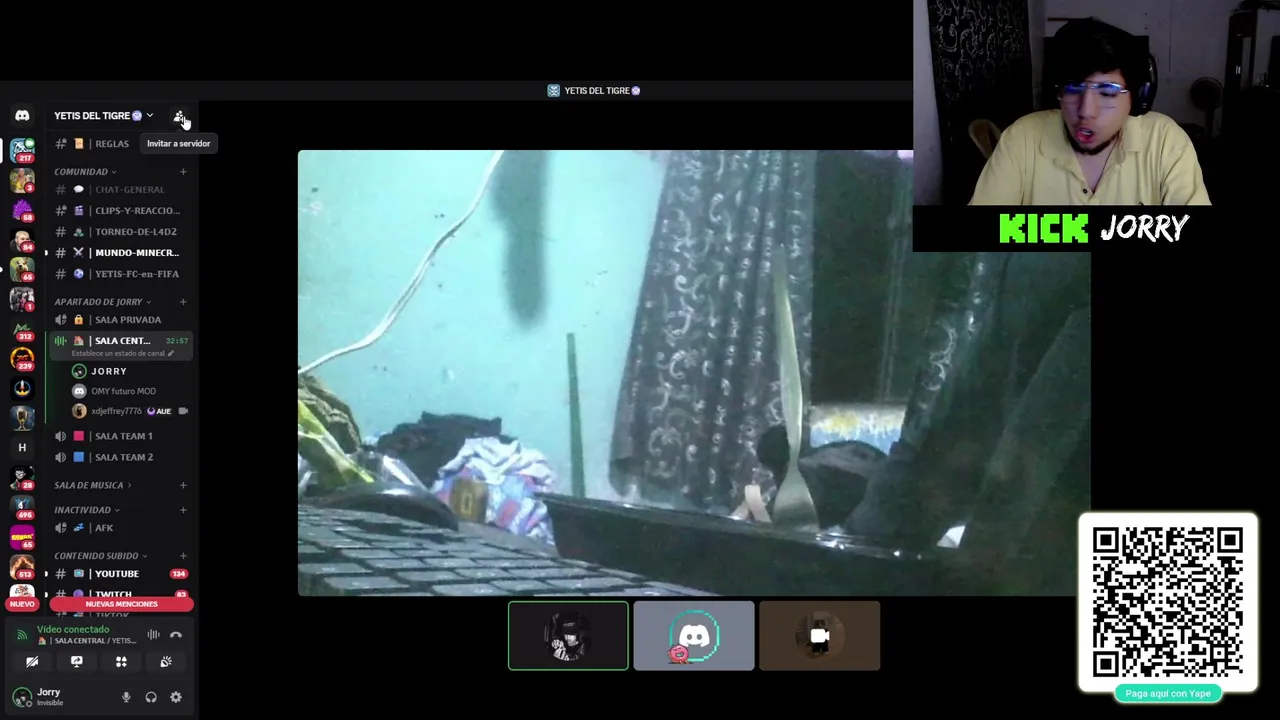Join SALA TEAM 1 voice channel
The image size is (1280, 720).
(120, 436)
